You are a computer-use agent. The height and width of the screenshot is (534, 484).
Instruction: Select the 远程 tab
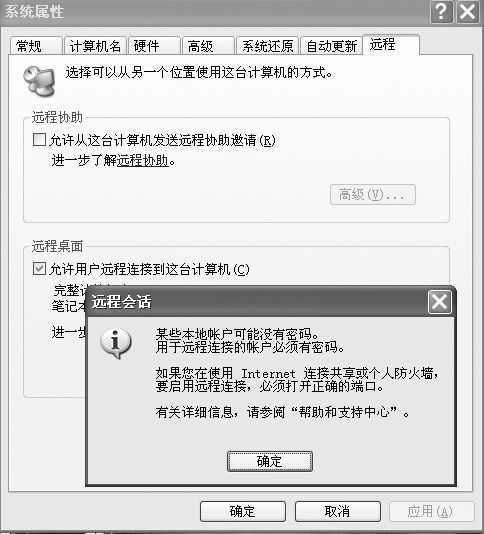[x=391, y=45]
